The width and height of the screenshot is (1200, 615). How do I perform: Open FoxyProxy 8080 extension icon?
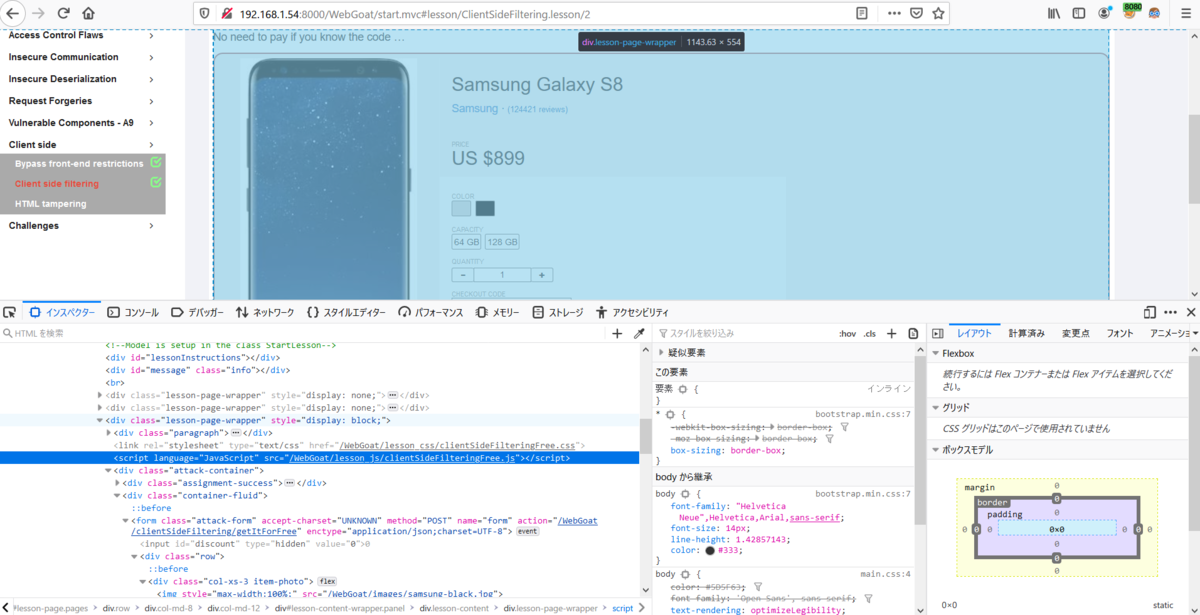coord(1131,11)
